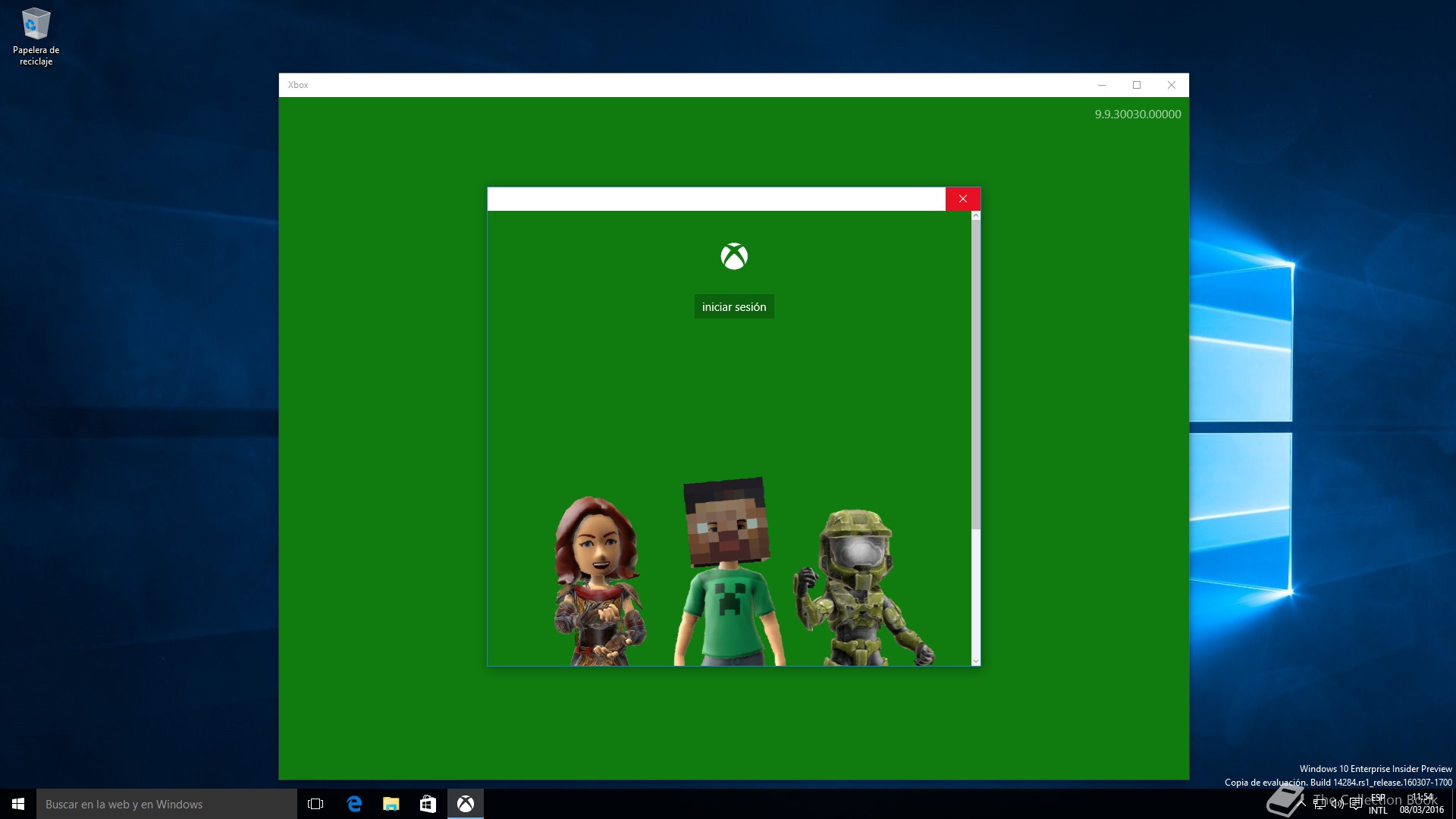Viewport: 1456px width, 819px height.
Task: Click scrollbar up arrow in sign-in dialog
Action: point(976,216)
